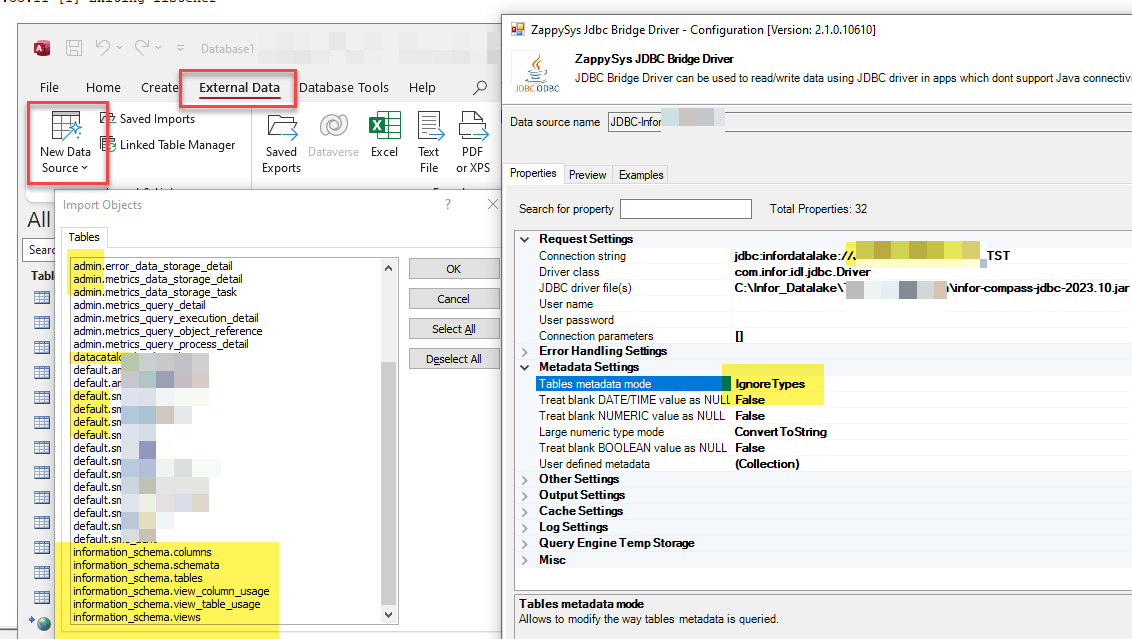This screenshot has height=639, width=1132.
Task: Select information_schema.view_table_usage table
Action: coord(167,604)
